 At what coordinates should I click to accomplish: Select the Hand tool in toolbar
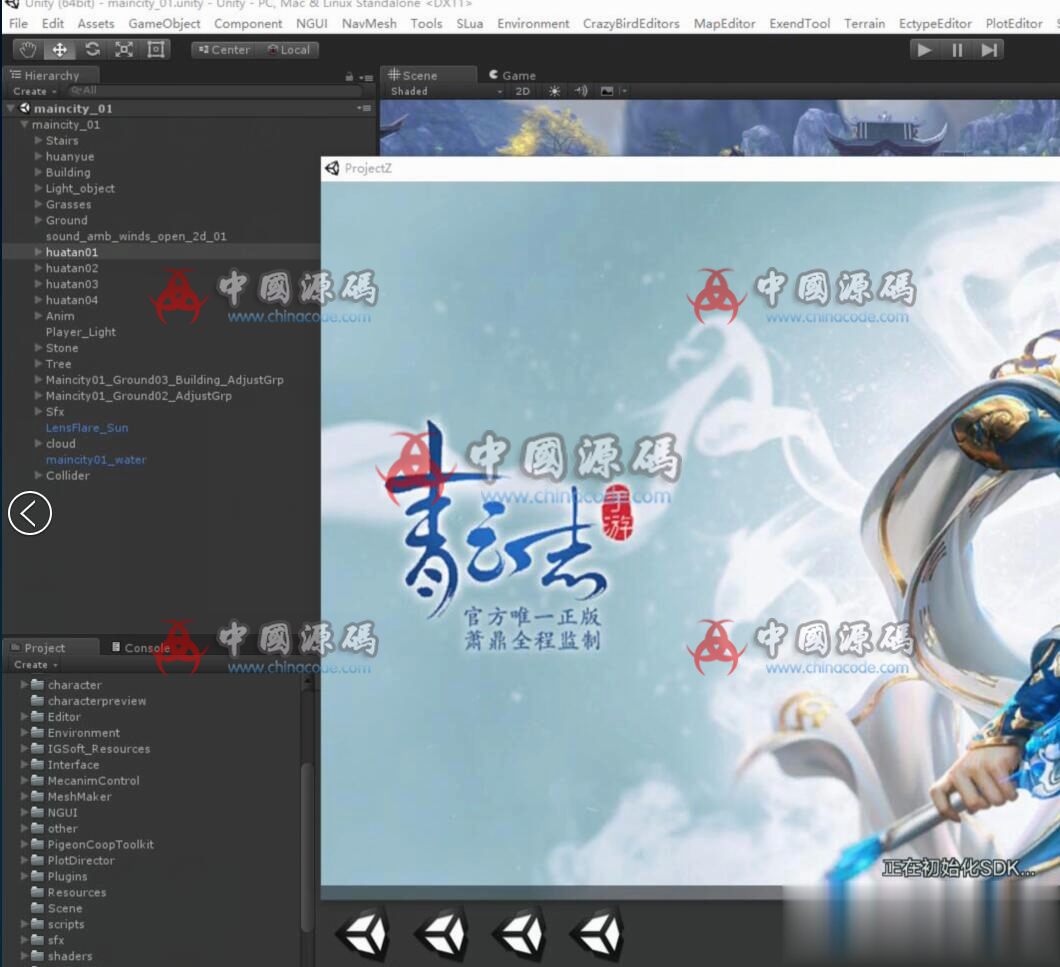coord(28,49)
